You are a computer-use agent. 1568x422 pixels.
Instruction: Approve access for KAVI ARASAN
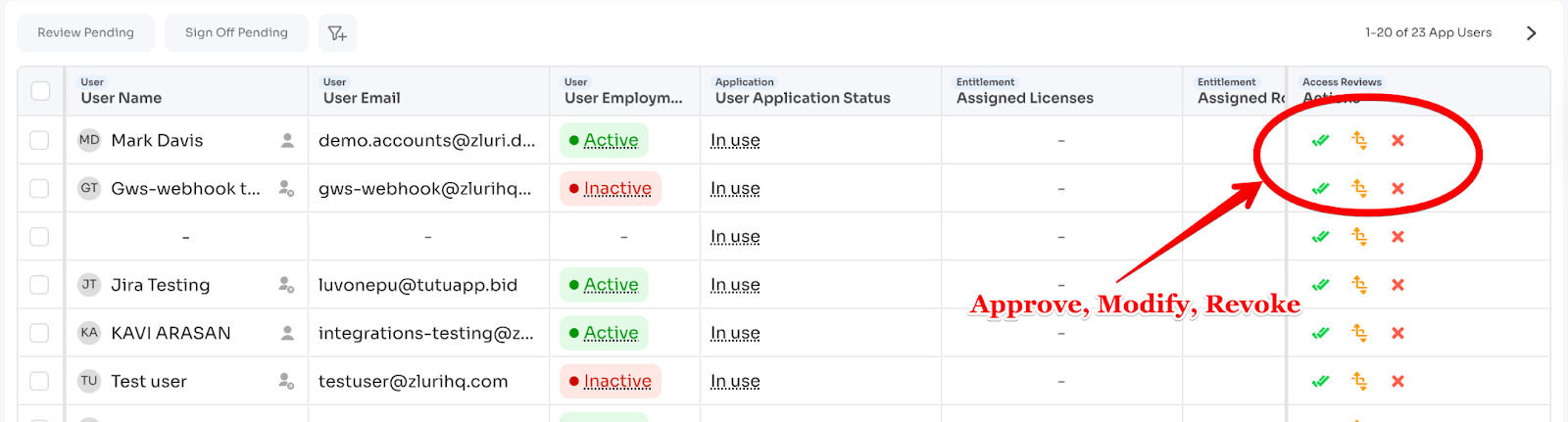click(1320, 333)
